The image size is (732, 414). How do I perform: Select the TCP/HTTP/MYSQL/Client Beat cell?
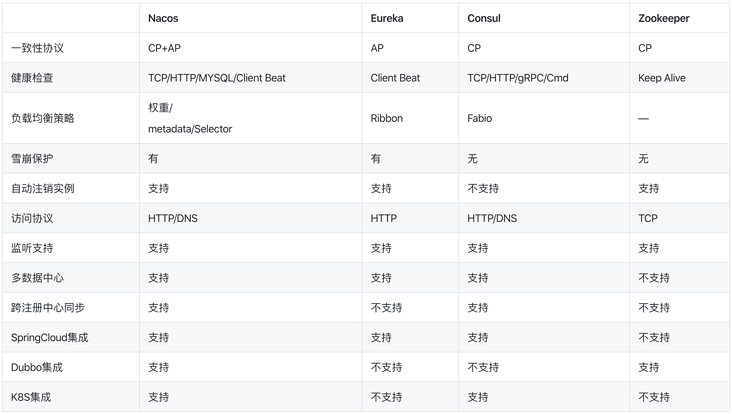coord(217,78)
